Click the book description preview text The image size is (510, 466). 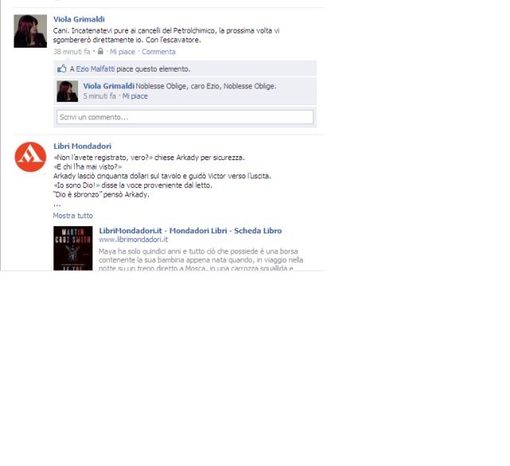click(x=201, y=260)
